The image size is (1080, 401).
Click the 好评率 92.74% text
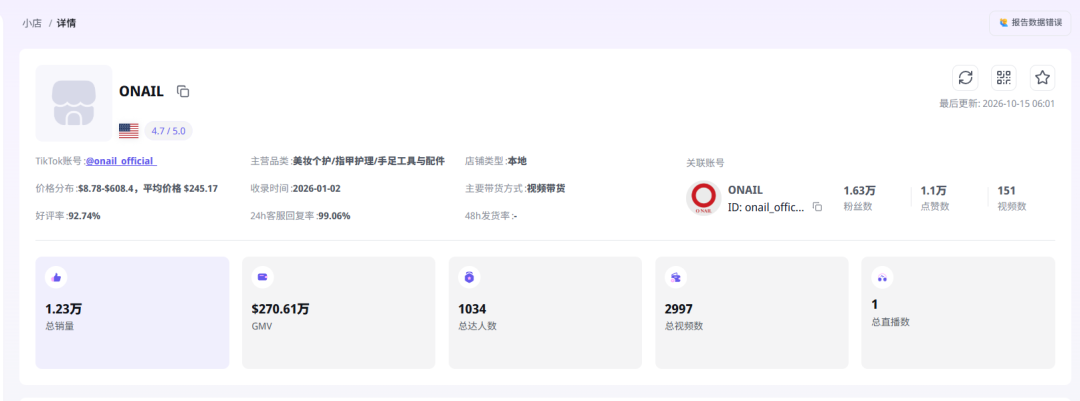pyautogui.click(x=68, y=216)
